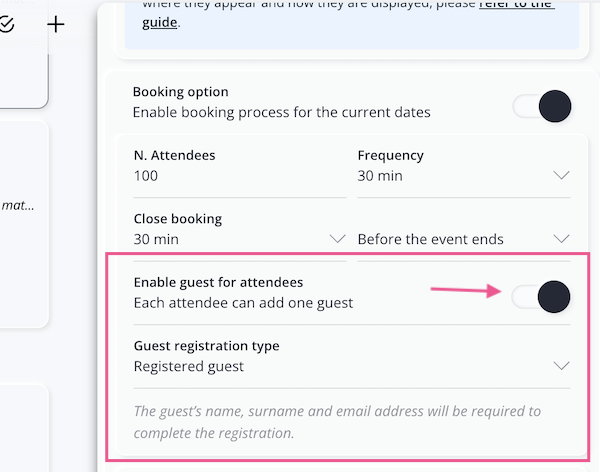Click the checkmark circle icon
This screenshot has height=472, width=600.
click(7, 24)
